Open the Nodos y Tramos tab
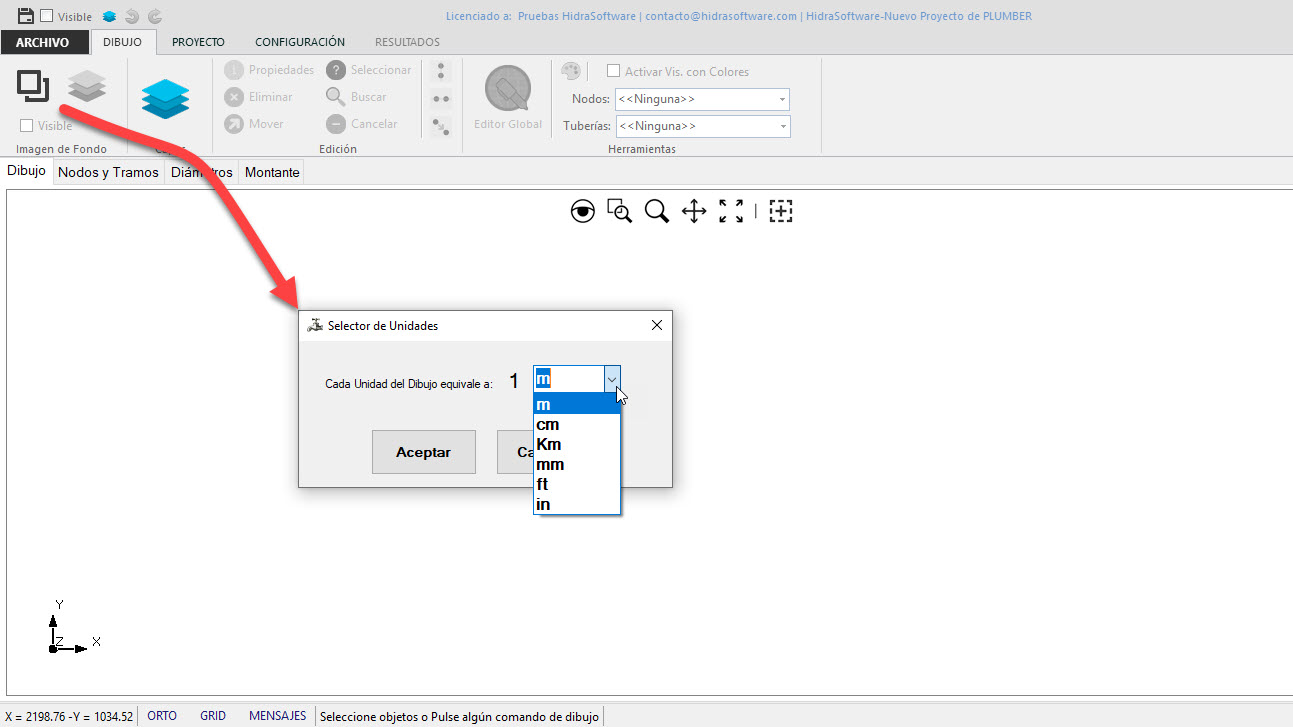Viewport: 1293px width, 727px height. pyautogui.click(x=108, y=172)
